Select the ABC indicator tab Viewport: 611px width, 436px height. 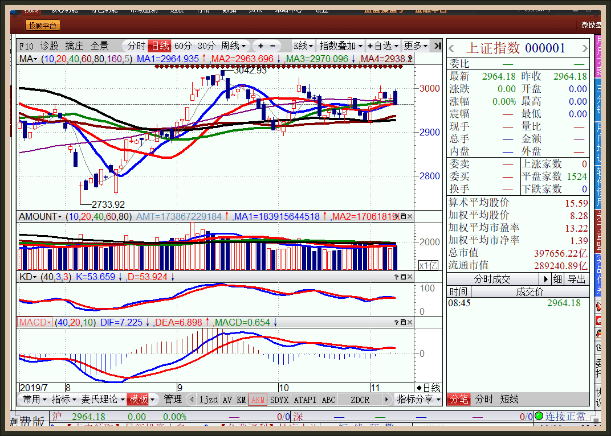(328, 399)
